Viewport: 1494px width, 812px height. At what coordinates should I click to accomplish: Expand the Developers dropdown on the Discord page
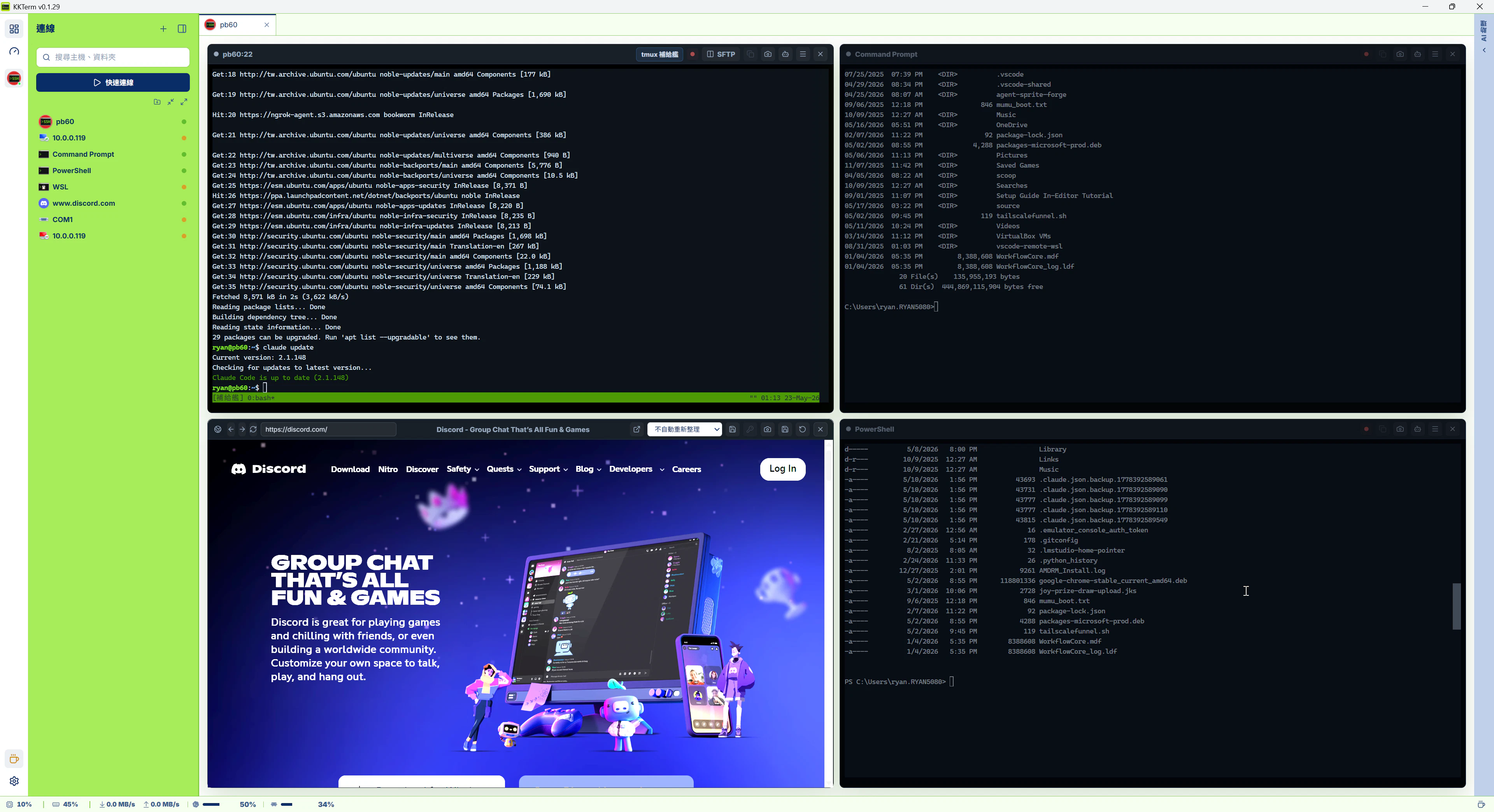tap(636, 469)
